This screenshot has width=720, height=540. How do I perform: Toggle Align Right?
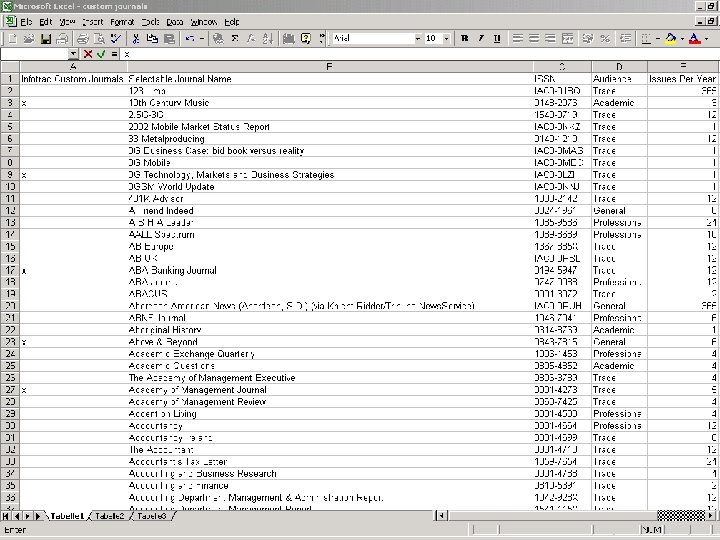click(x=551, y=39)
